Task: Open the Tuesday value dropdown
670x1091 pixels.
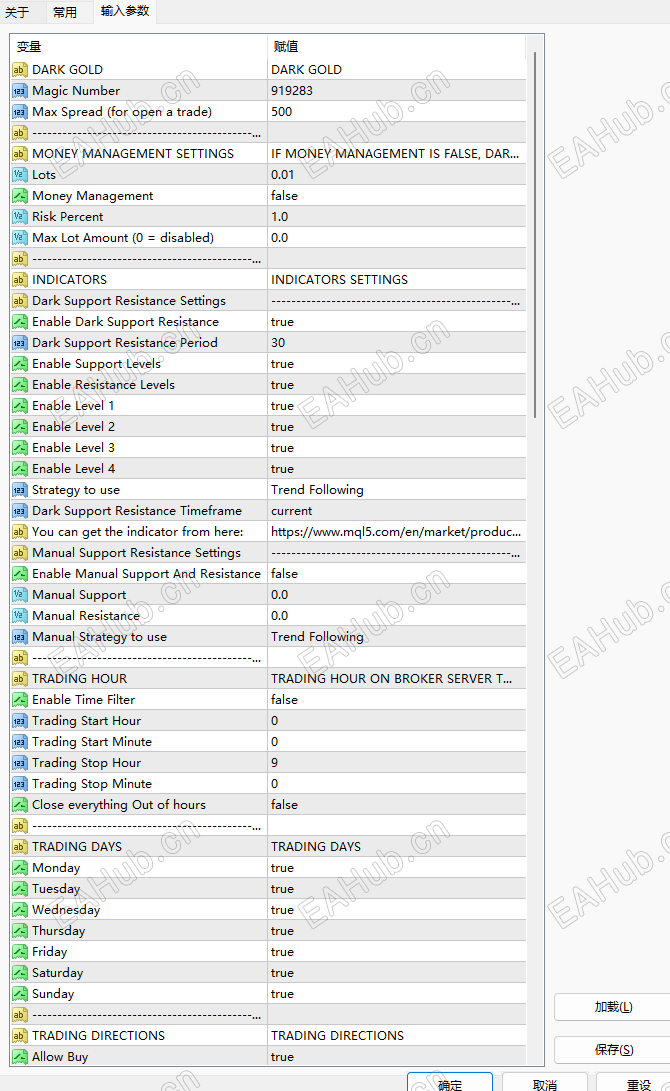Action: 397,889
